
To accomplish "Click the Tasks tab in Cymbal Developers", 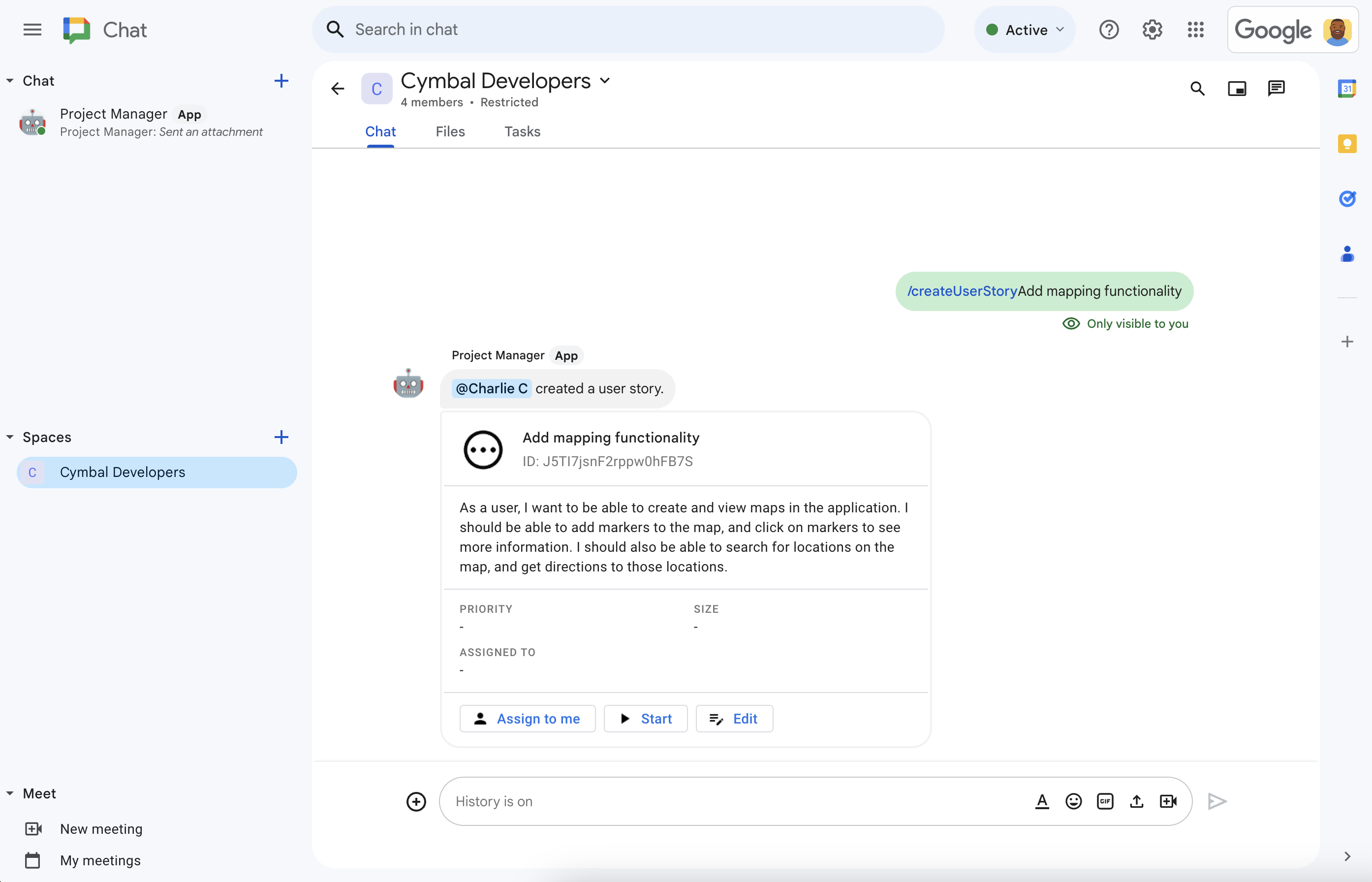I will [521, 131].
